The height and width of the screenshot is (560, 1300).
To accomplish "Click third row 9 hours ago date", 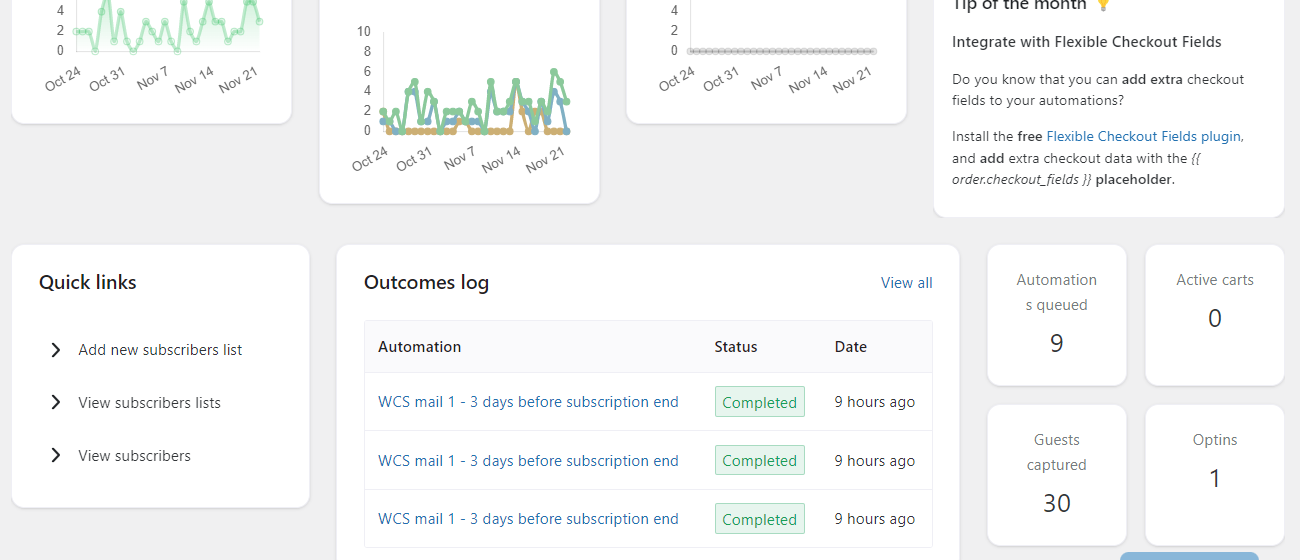I will coord(875,519).
